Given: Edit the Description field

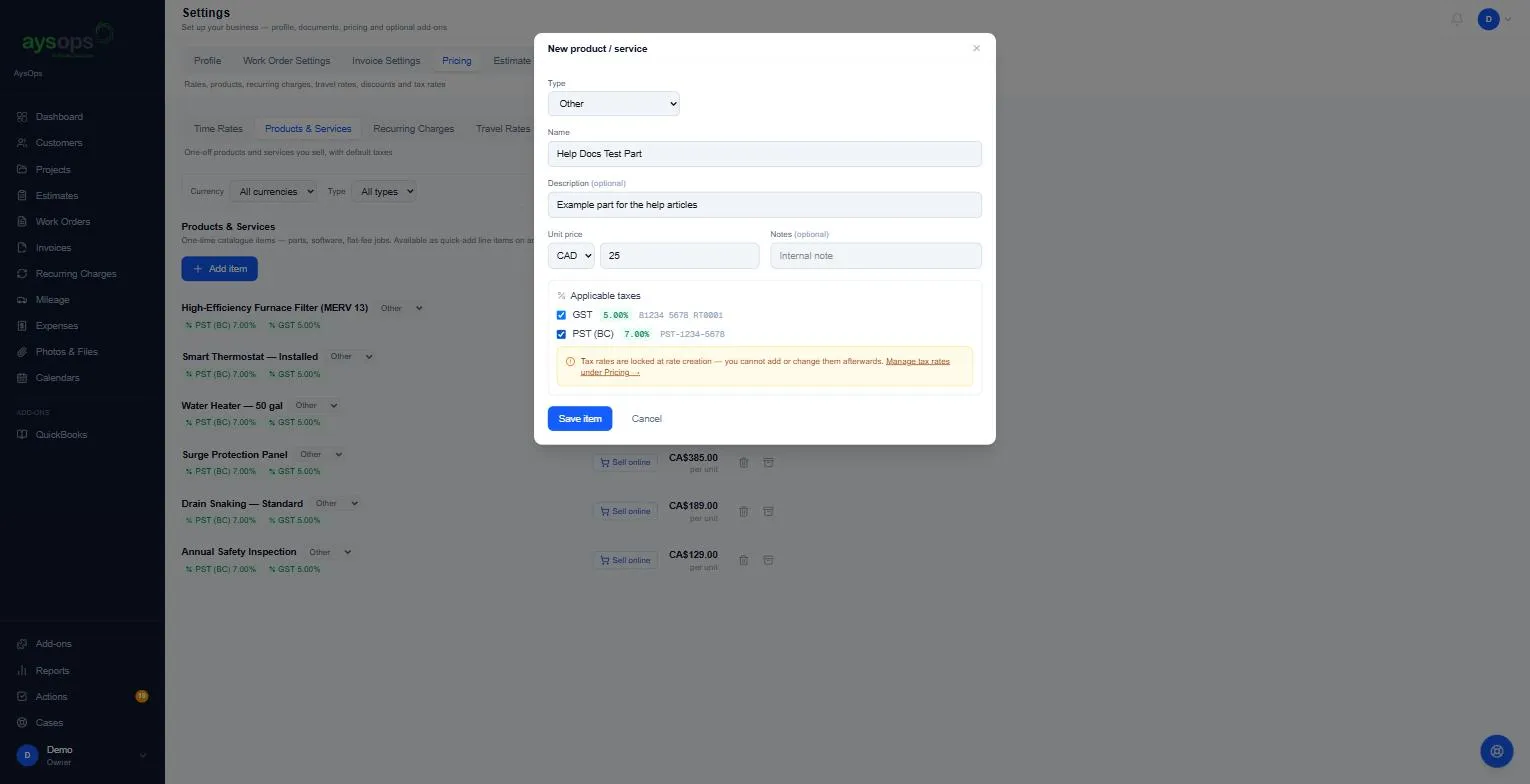Looking at the screenshot, I should [x=765, y=205].
